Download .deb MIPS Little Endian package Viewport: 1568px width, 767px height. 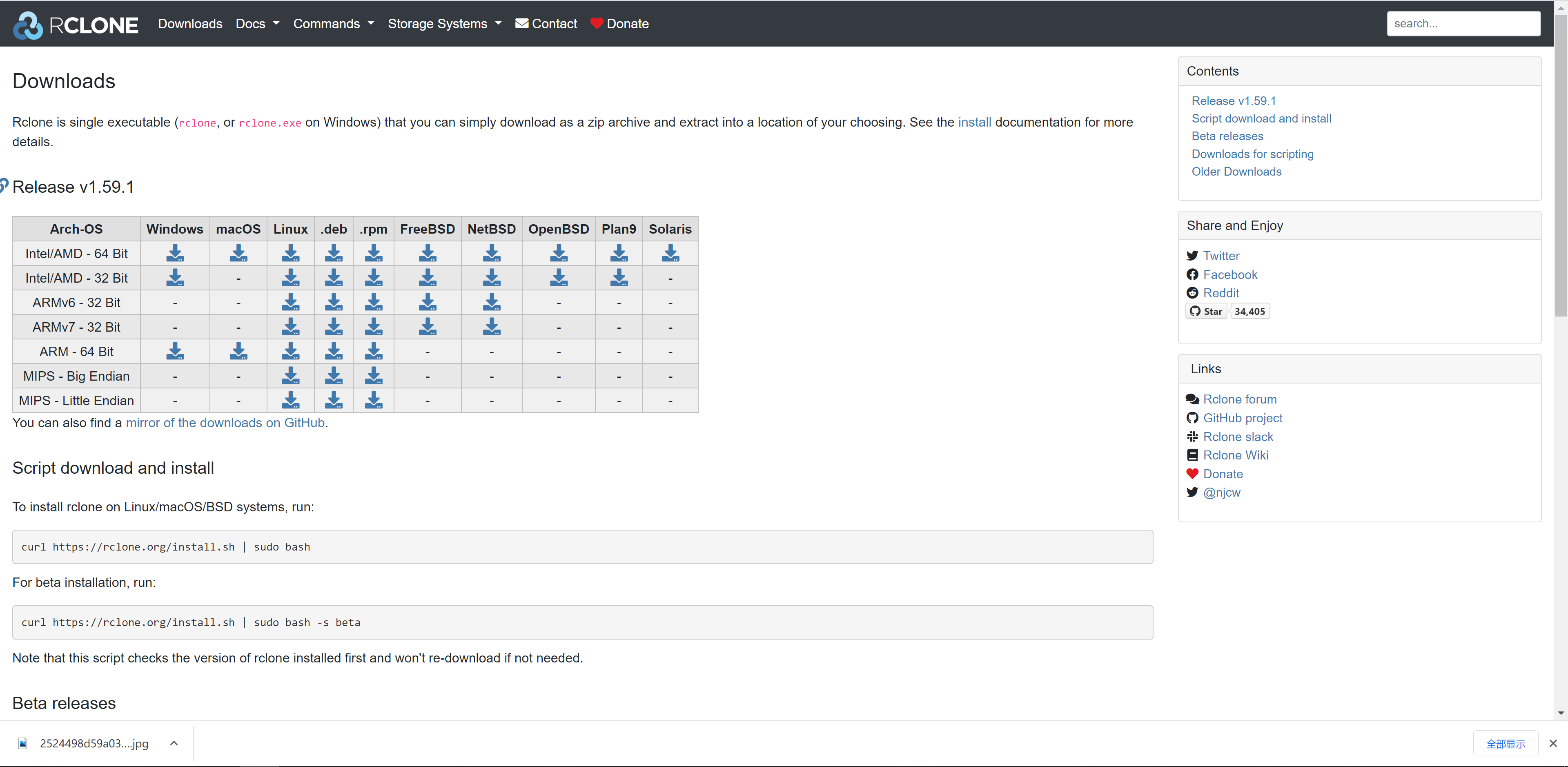coord(334,400)
